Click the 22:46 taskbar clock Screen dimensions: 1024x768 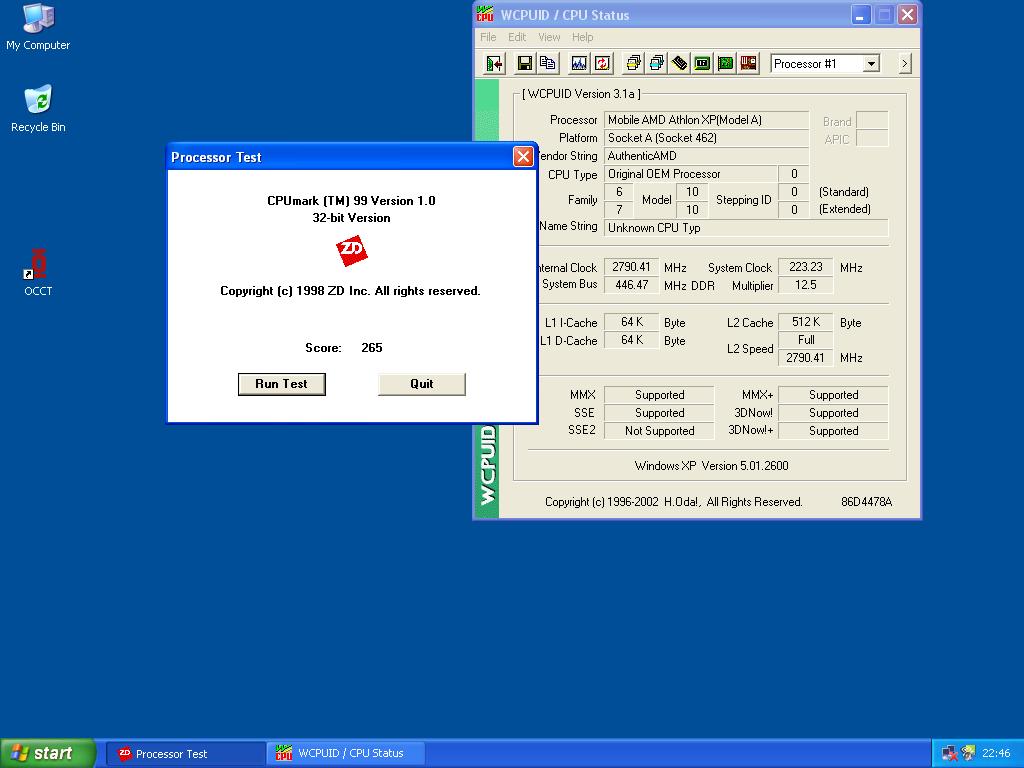[996, 754]
